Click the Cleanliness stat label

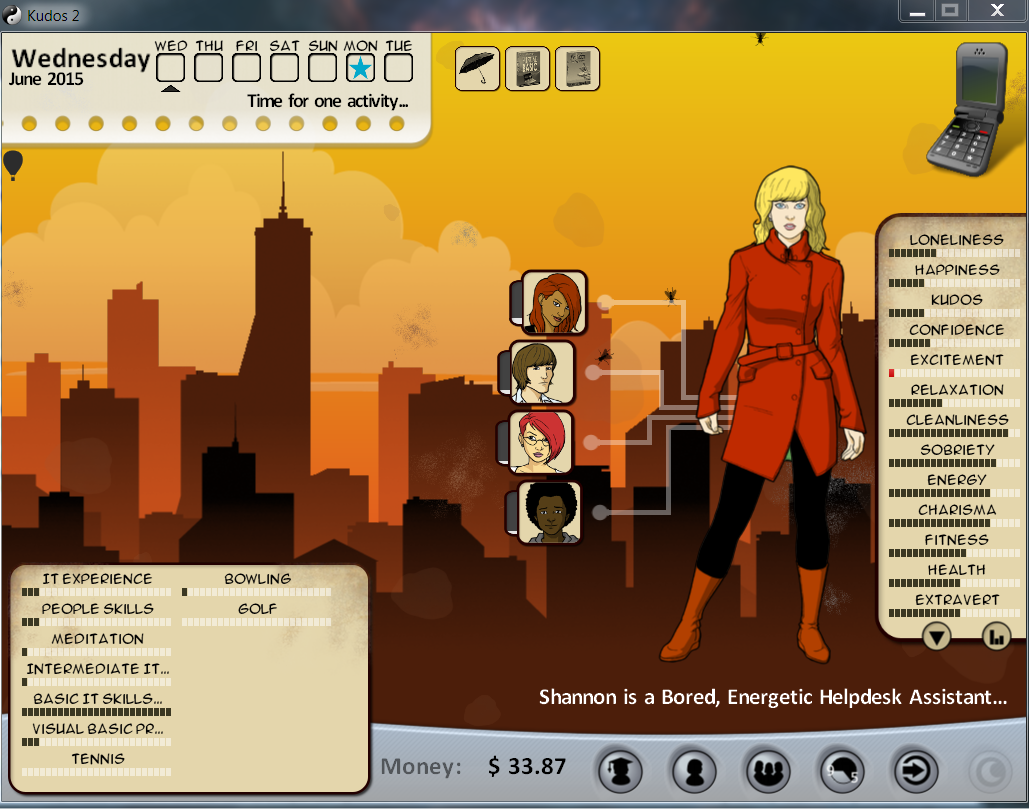coord(957,420)
